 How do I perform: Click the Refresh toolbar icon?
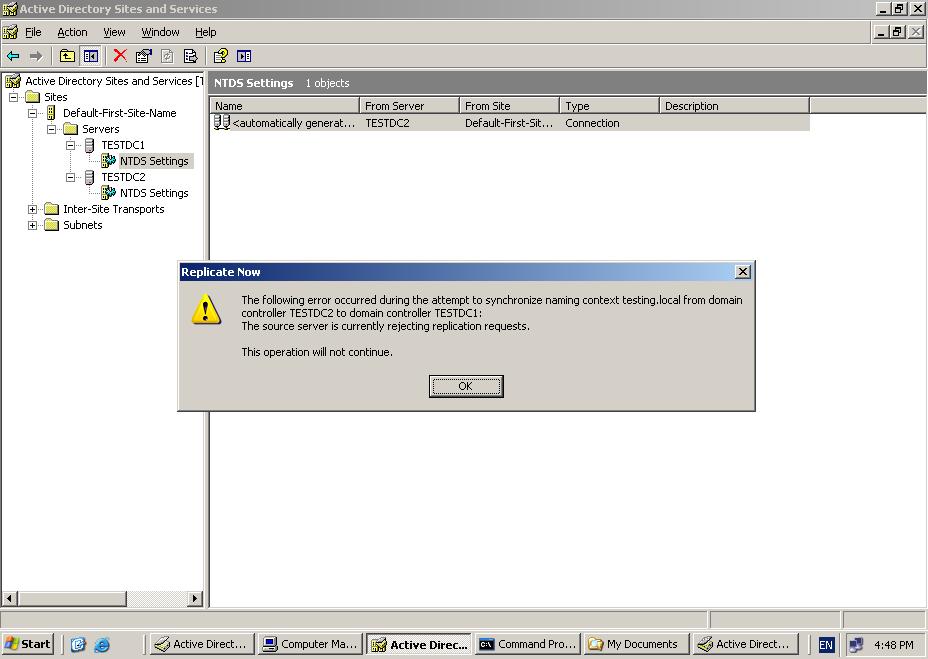(x=167, y=56)
